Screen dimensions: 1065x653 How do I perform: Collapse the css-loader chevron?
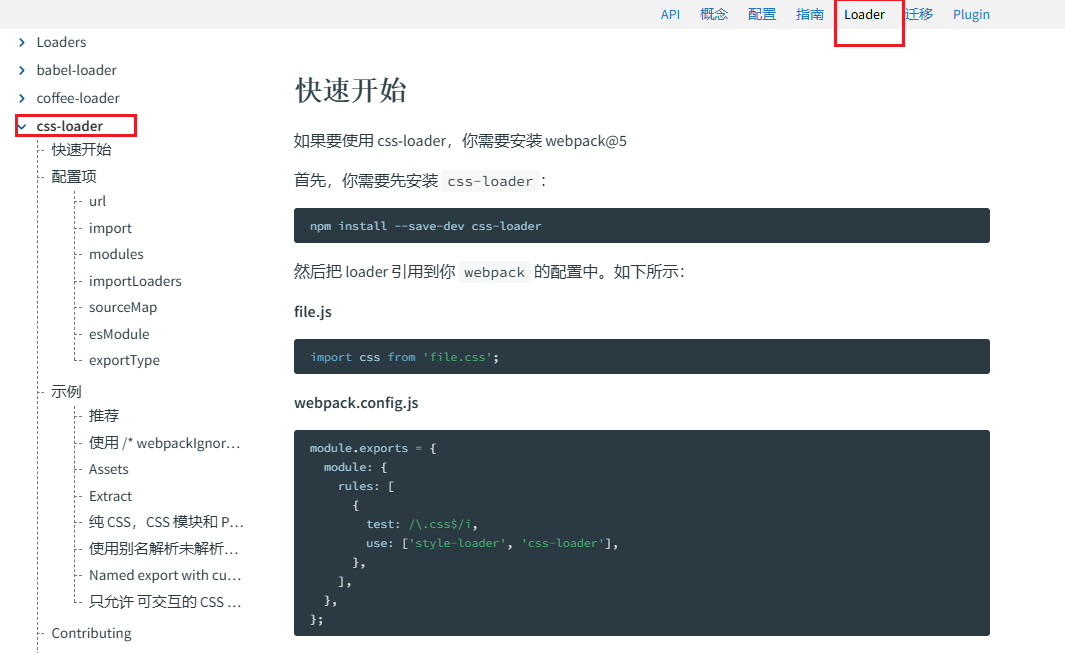(x=22, y=126)
